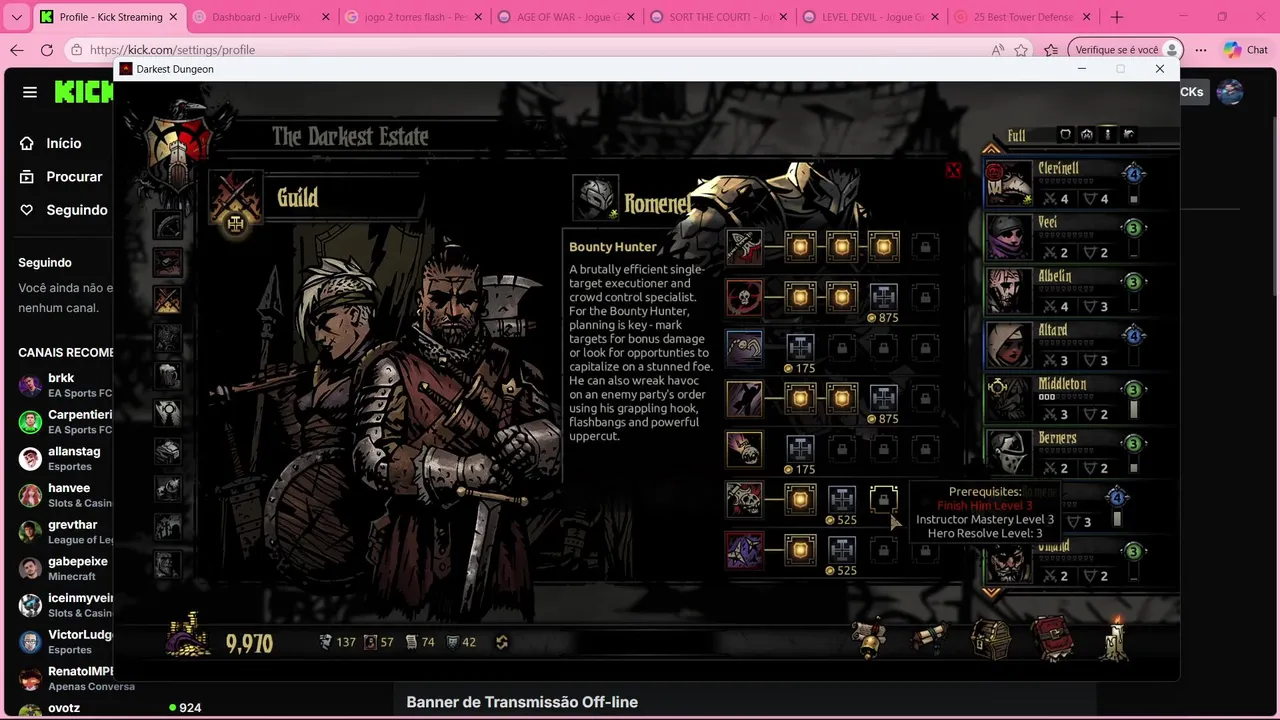Switch to the SORT THE COURT browser tab
Viewport: 1280px width, 720px height.
tap(718, 17)
